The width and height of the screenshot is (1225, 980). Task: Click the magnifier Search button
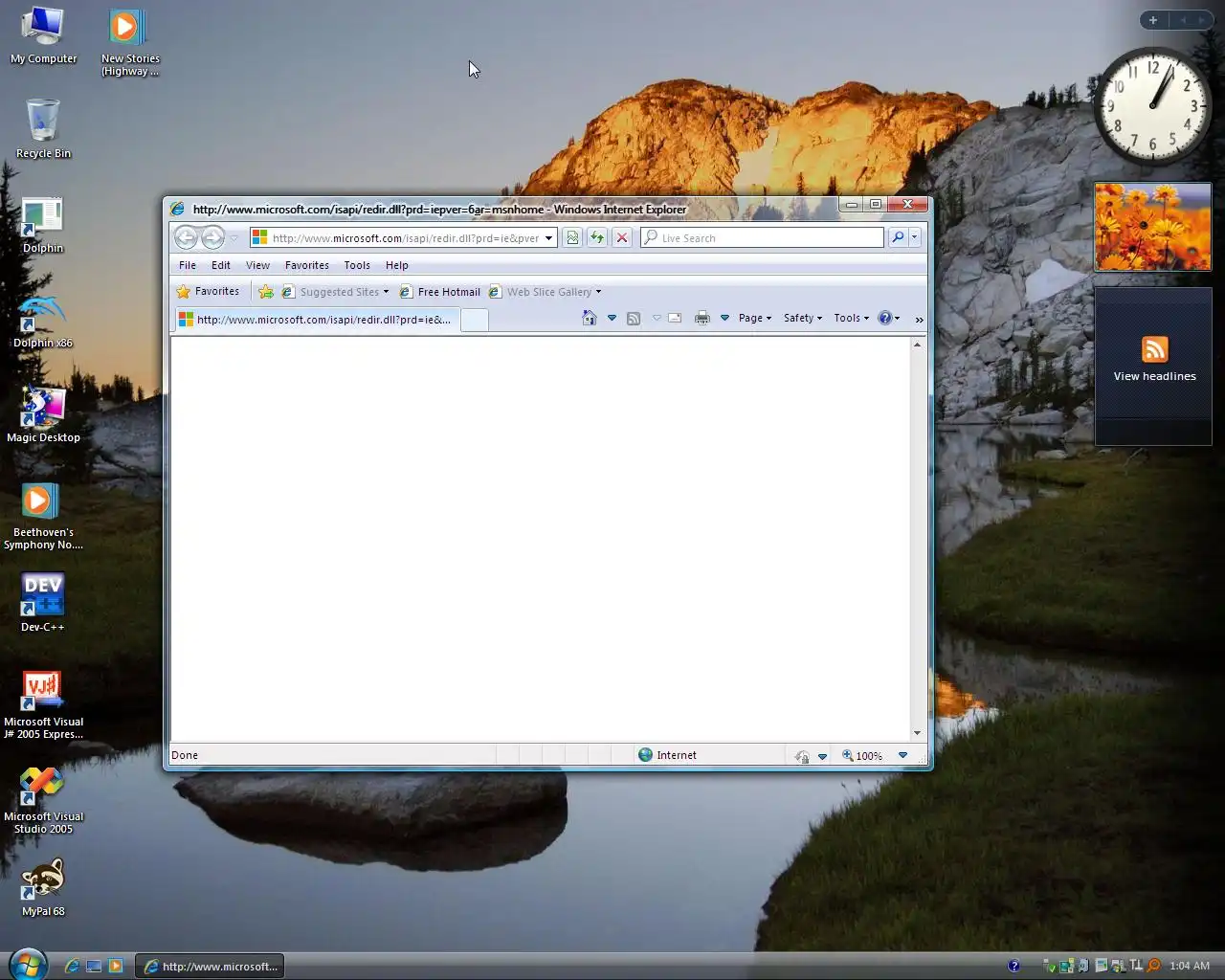click(898, 237)
